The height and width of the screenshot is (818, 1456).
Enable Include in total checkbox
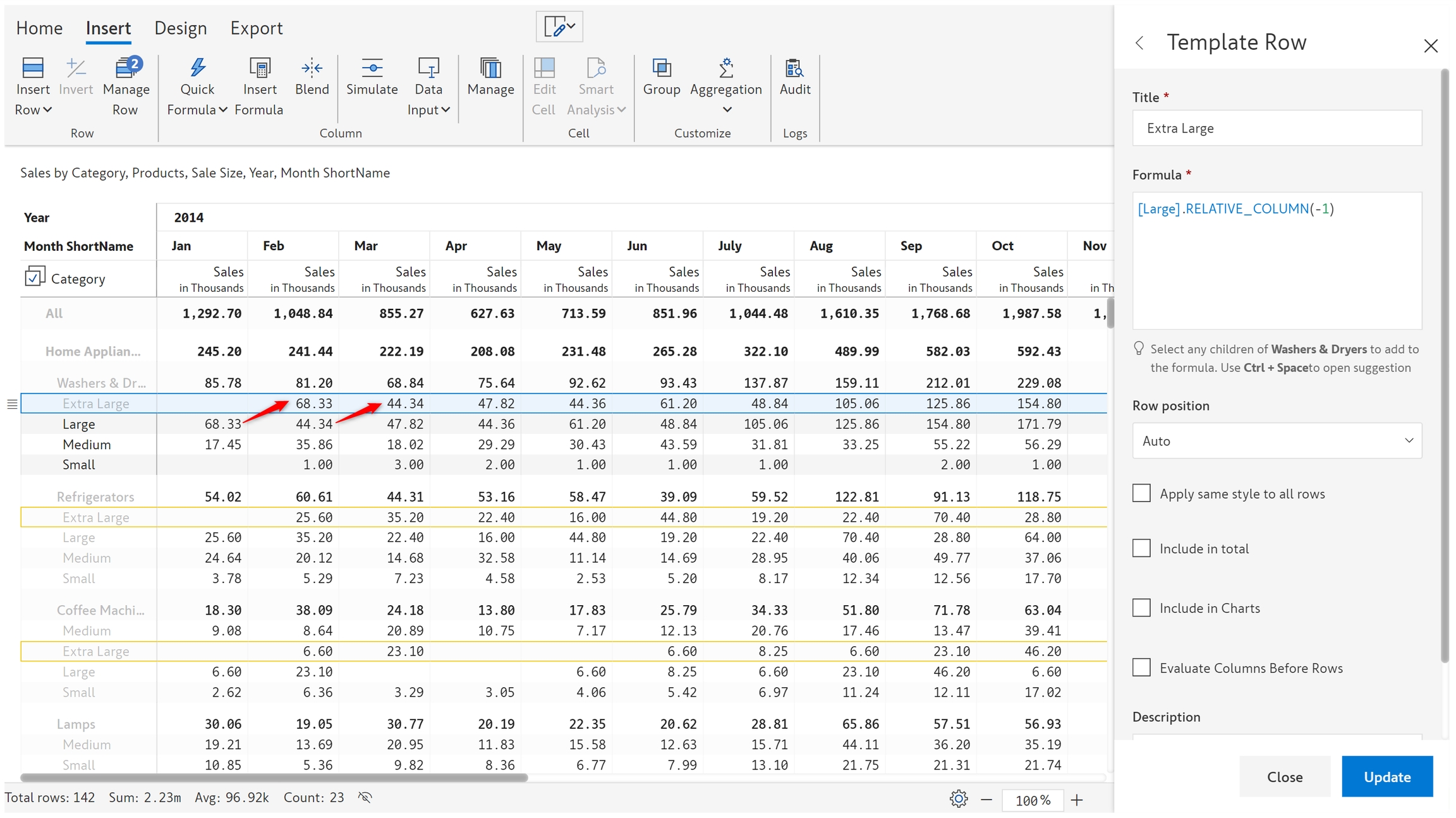click(1141, 548)
